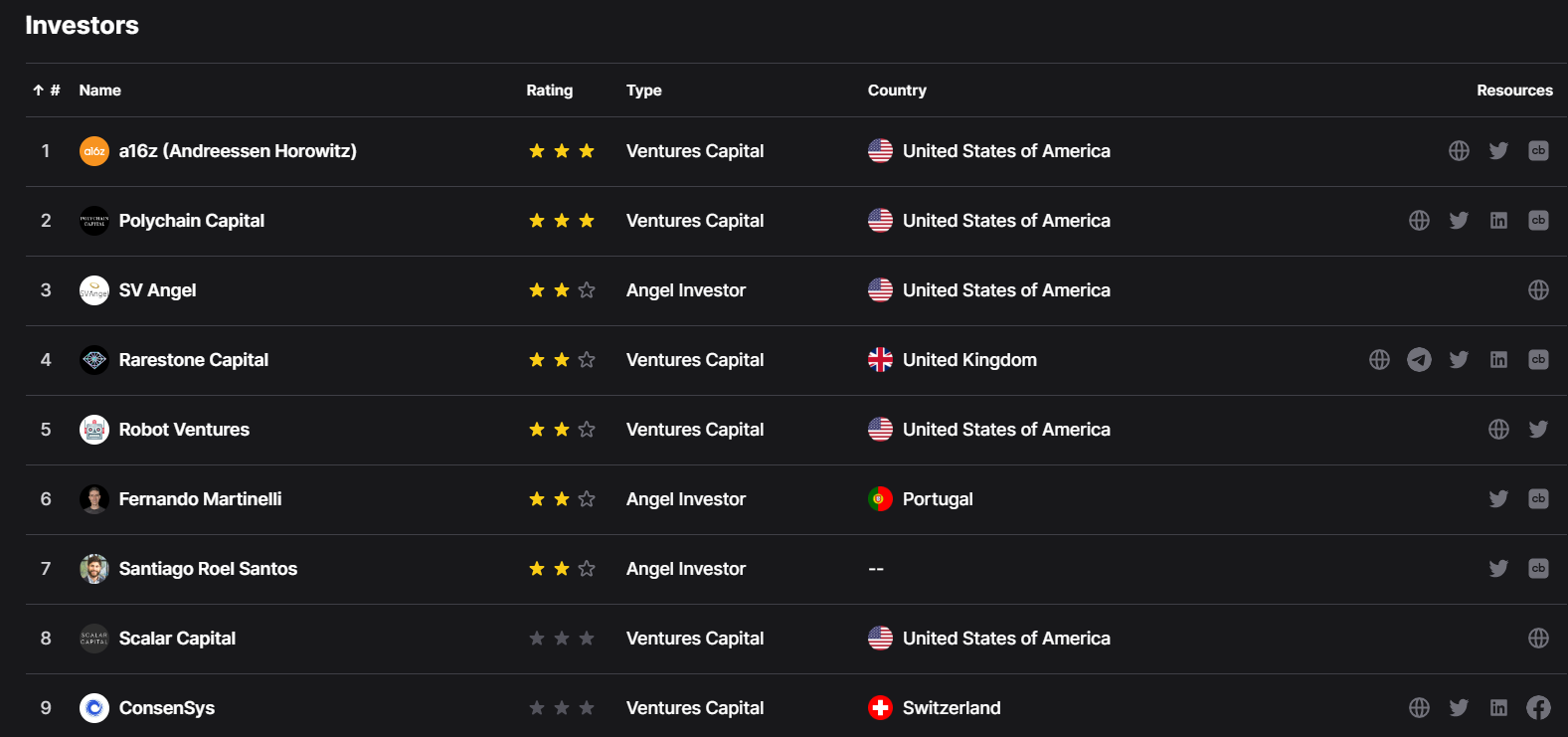The image size is (1568, 737).
Task: Open SV Angel website globe icon
Action: [1538, 290]
